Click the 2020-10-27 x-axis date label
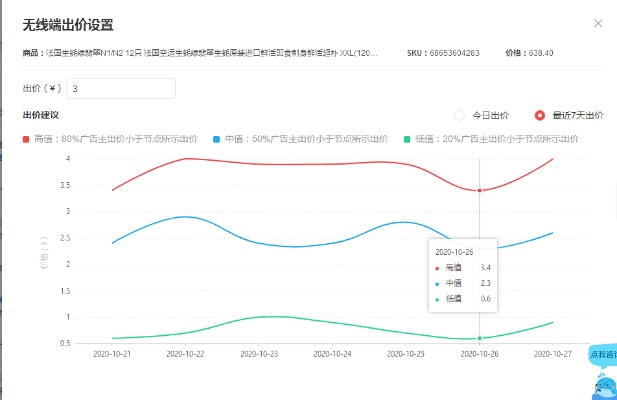The image size is (617, 400). coord(553,353)
